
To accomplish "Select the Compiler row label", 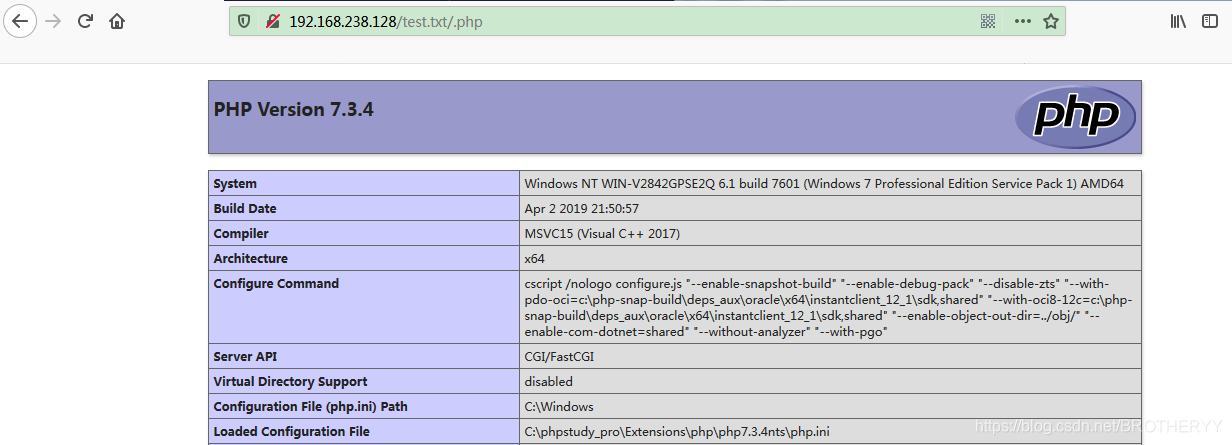I will pyautogui.click(x=241, y=234).
